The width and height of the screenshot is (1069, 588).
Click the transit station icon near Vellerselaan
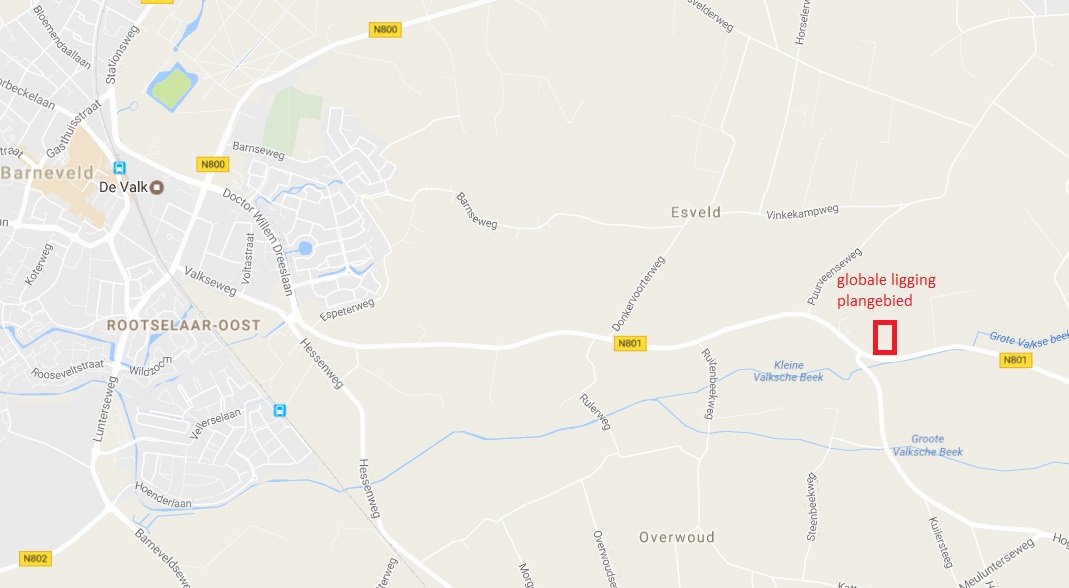[280, 410]
